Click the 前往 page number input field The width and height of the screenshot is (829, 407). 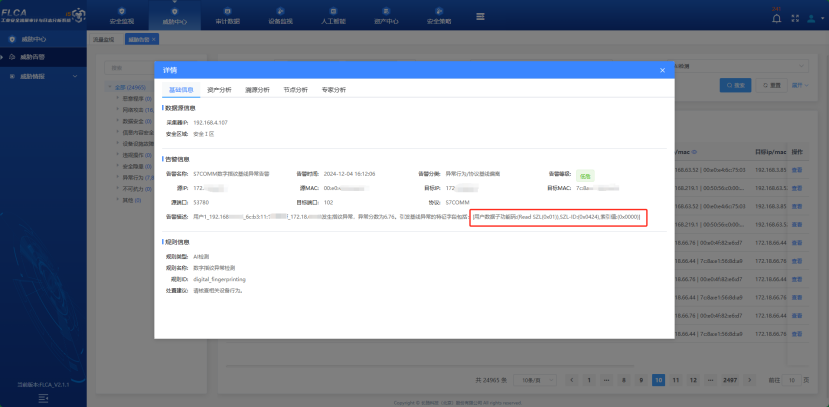click(794, 380)
